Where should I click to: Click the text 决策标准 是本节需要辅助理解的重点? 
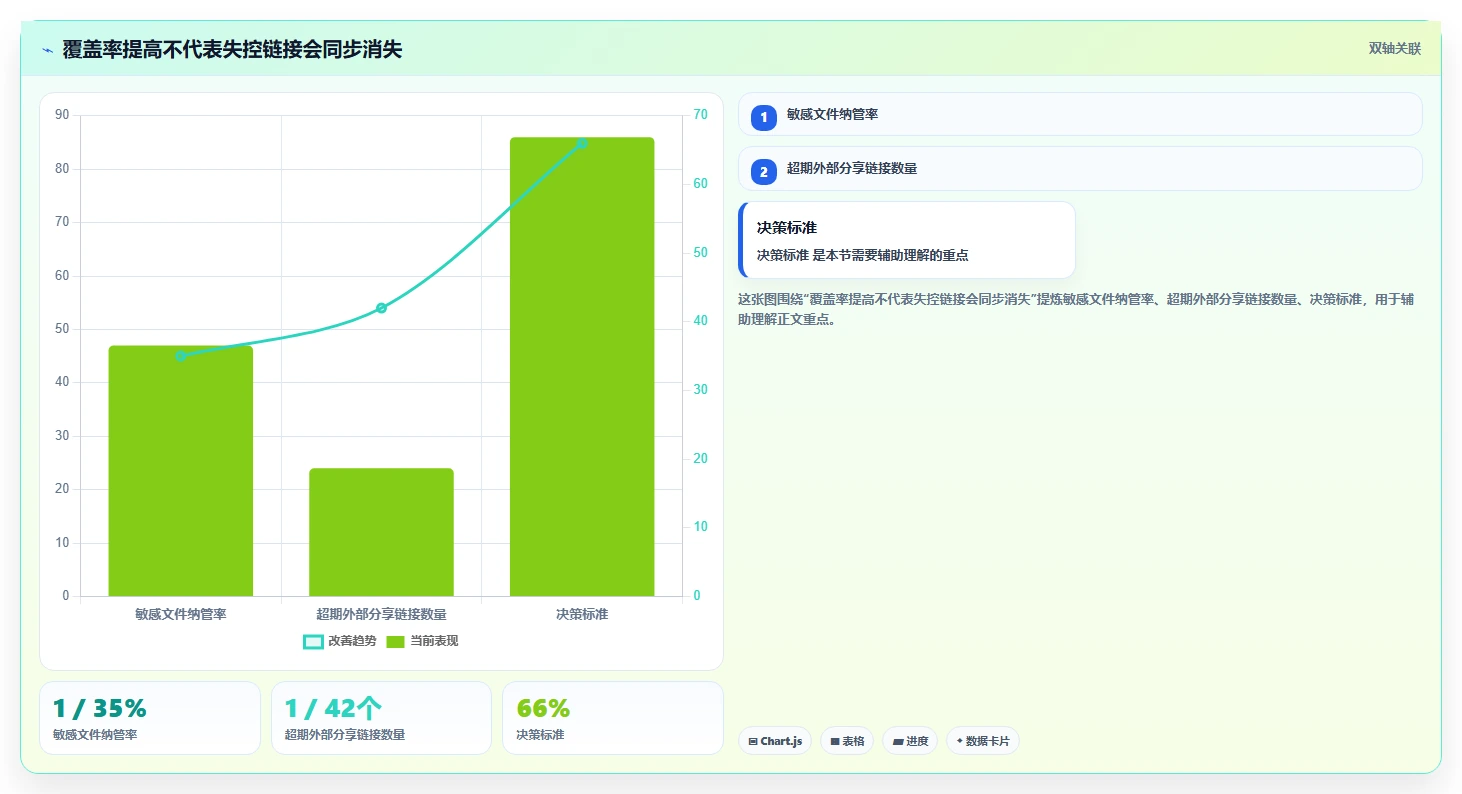[862, 255]
